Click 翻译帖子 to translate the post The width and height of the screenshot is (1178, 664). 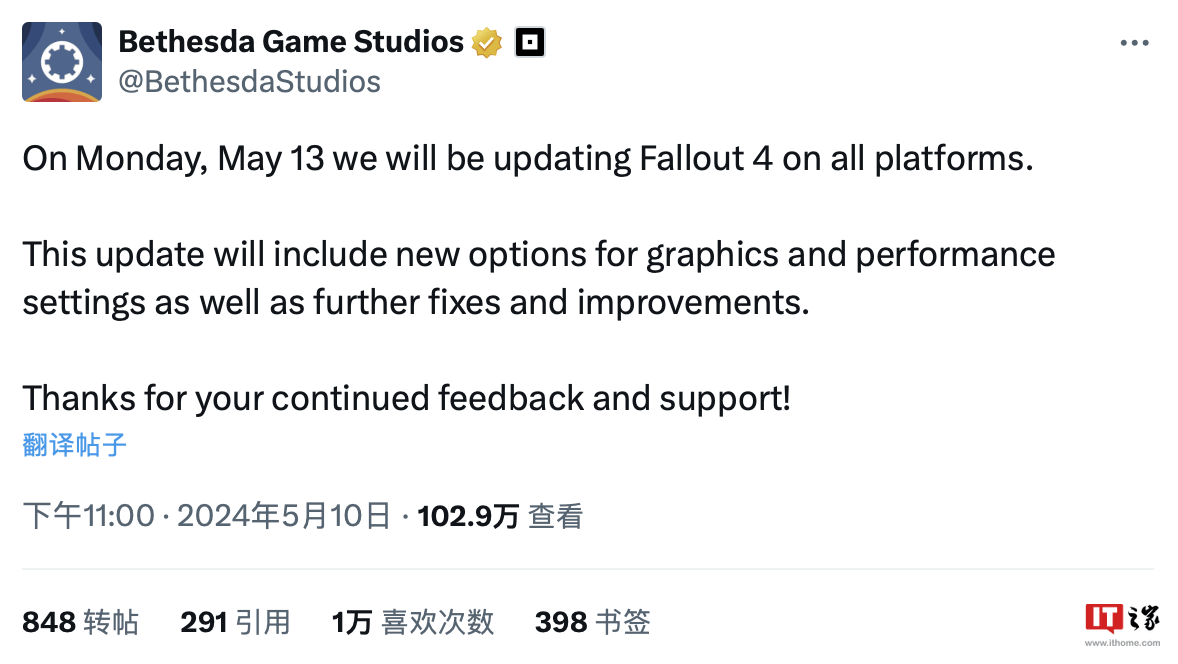pyautogui.click(x=74, y=445)
